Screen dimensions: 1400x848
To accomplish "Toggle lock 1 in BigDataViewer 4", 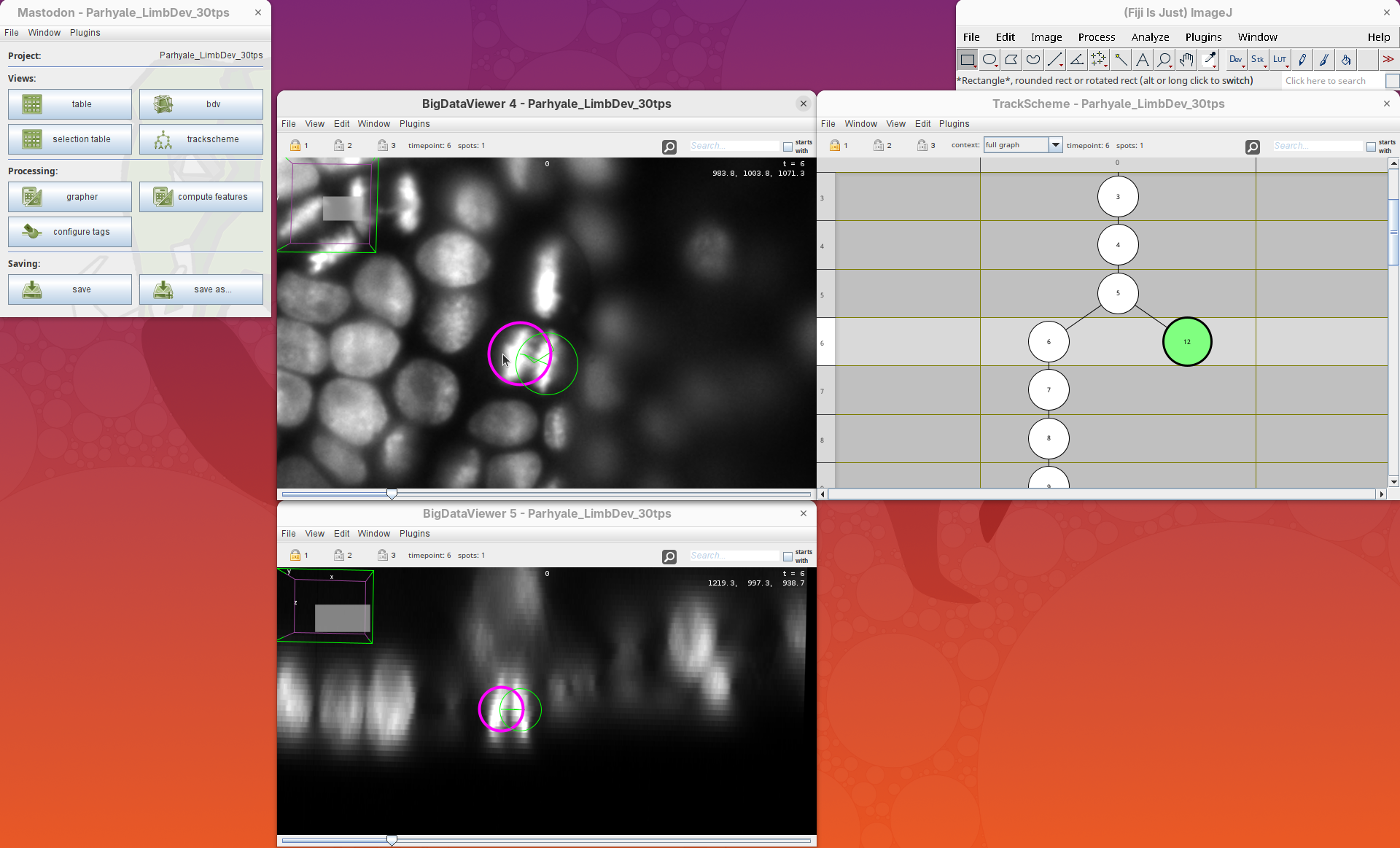I will tap(295, 146).
